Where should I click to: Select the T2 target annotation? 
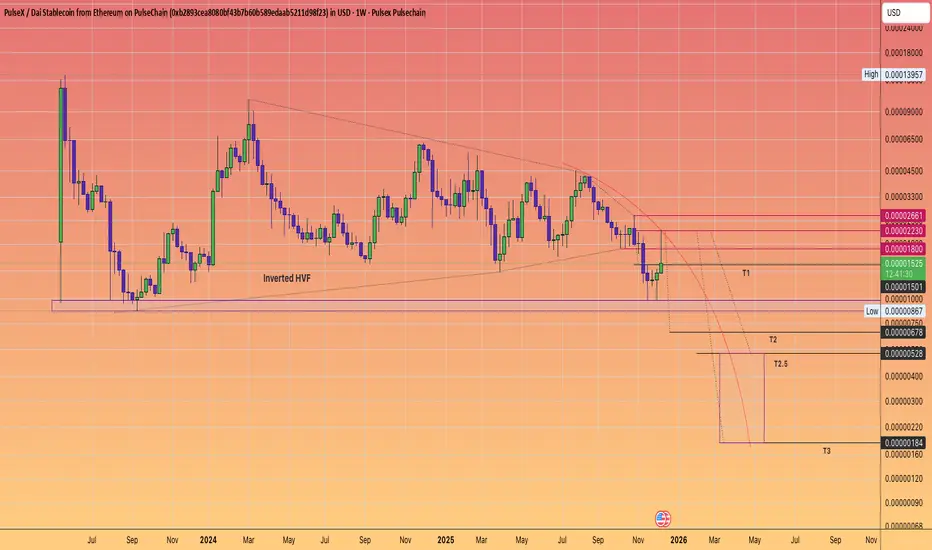pyautogui.click(x=773, y=340)
